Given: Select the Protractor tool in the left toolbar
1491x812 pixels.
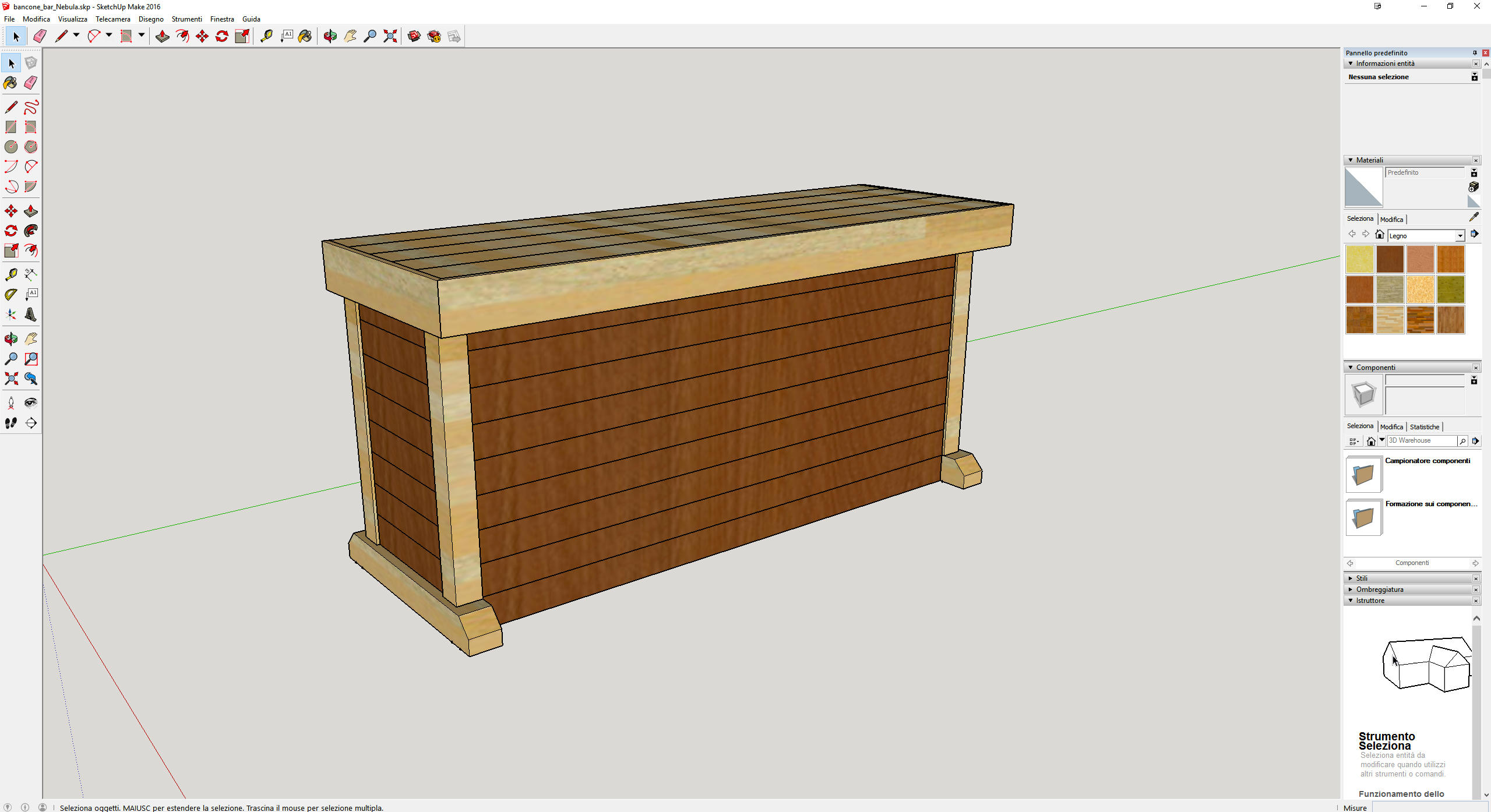Looking at the screenshot, I should click(x=11, y=295).
